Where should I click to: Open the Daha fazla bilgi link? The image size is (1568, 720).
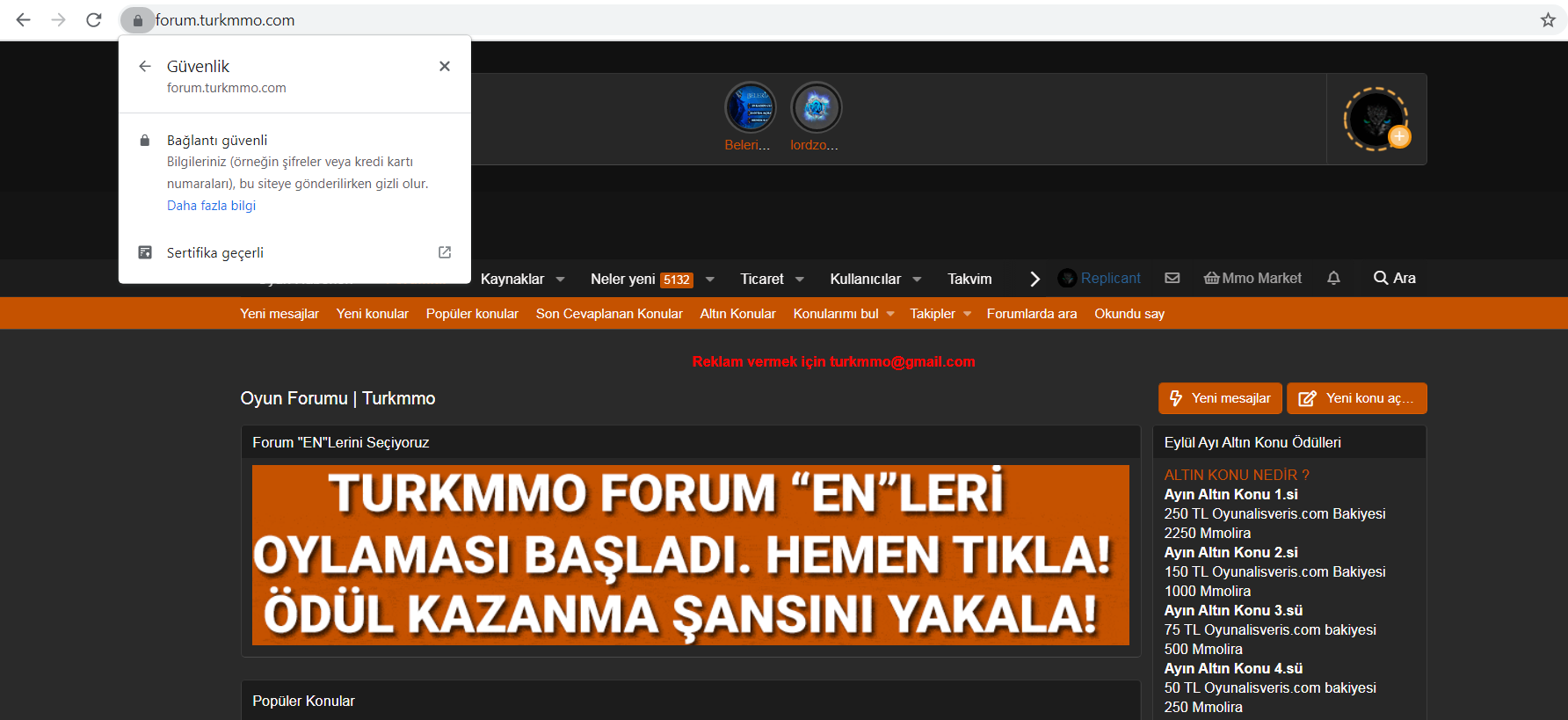point(211,206)
